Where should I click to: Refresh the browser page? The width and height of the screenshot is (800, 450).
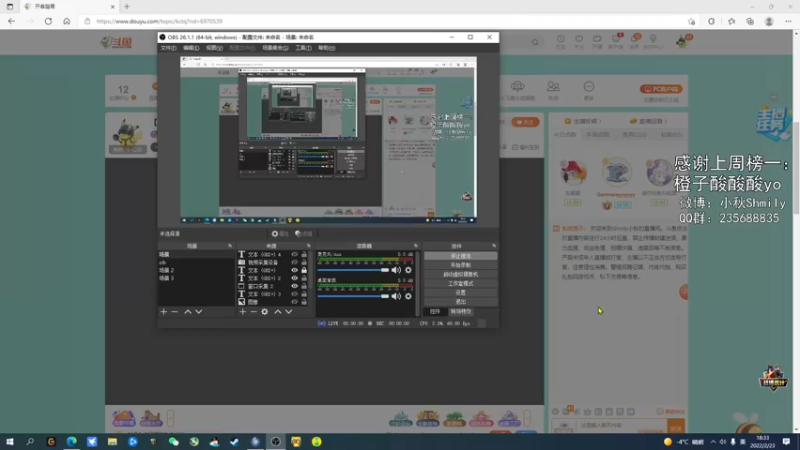pos(48,21)
